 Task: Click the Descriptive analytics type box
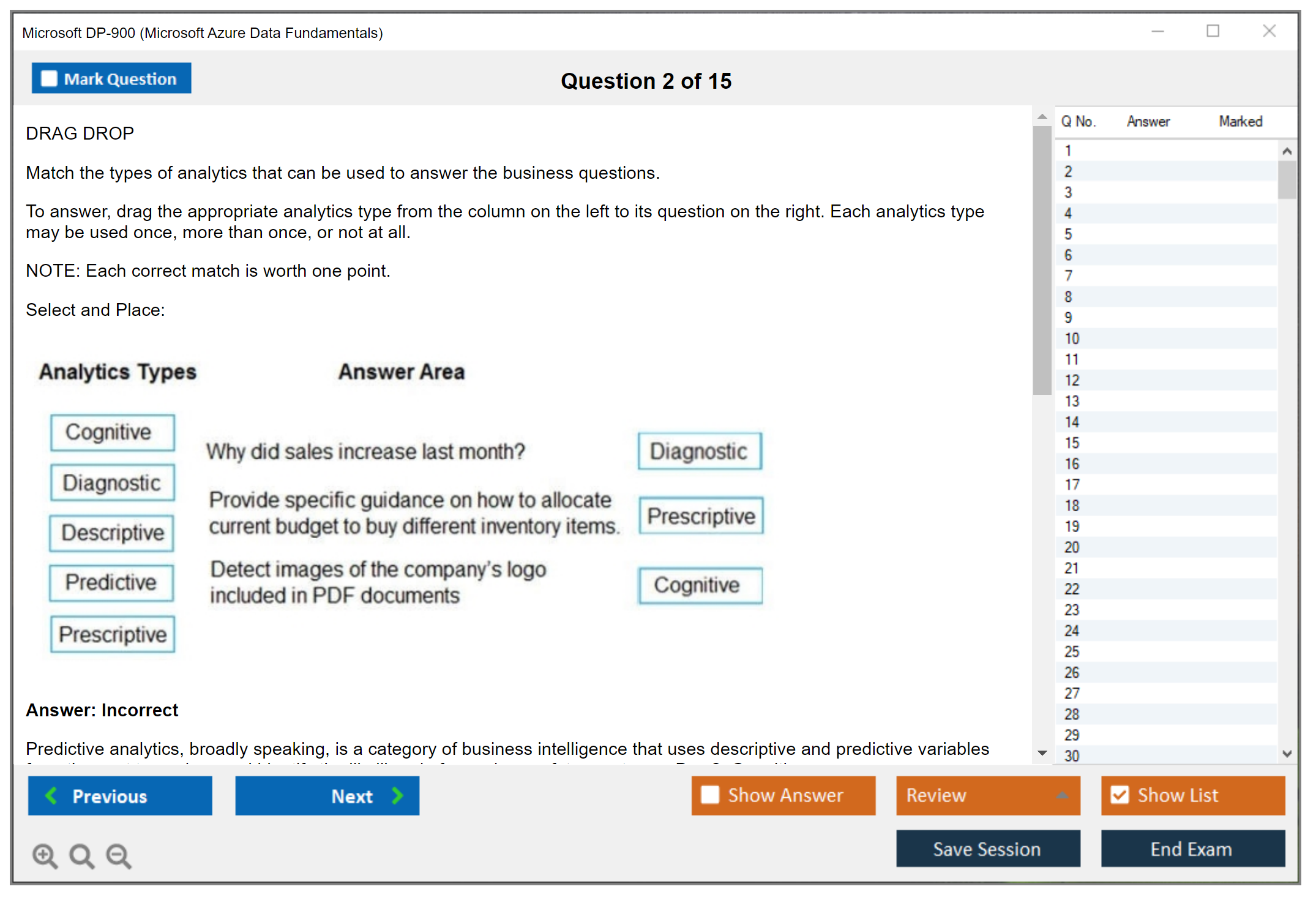point(113,533)
